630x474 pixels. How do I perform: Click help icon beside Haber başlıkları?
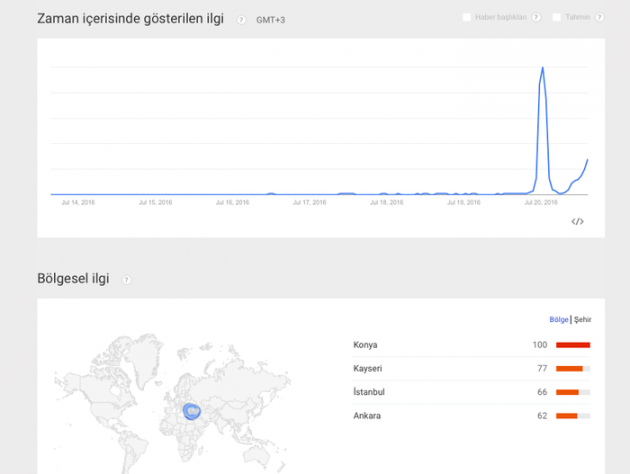coord(536,17)
